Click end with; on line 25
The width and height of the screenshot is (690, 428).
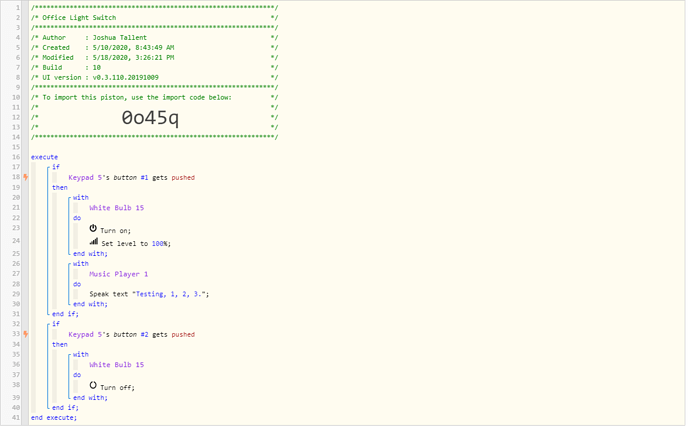[x=90, y=254]
